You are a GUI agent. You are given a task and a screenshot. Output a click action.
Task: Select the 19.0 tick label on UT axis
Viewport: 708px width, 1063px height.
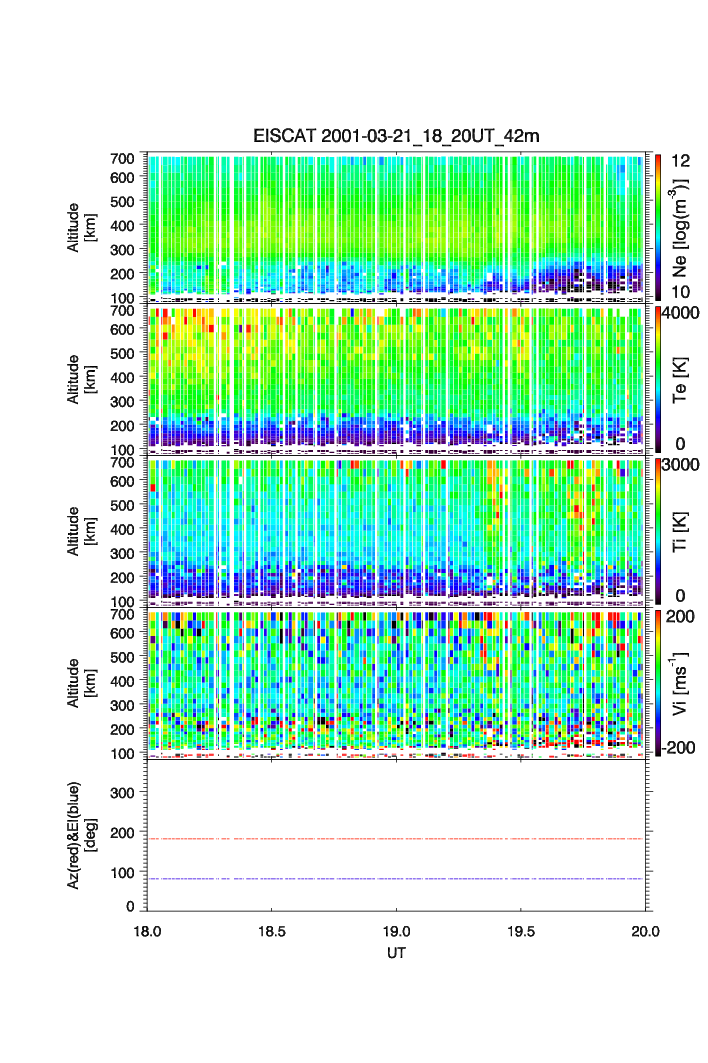(x=397, y=930)
